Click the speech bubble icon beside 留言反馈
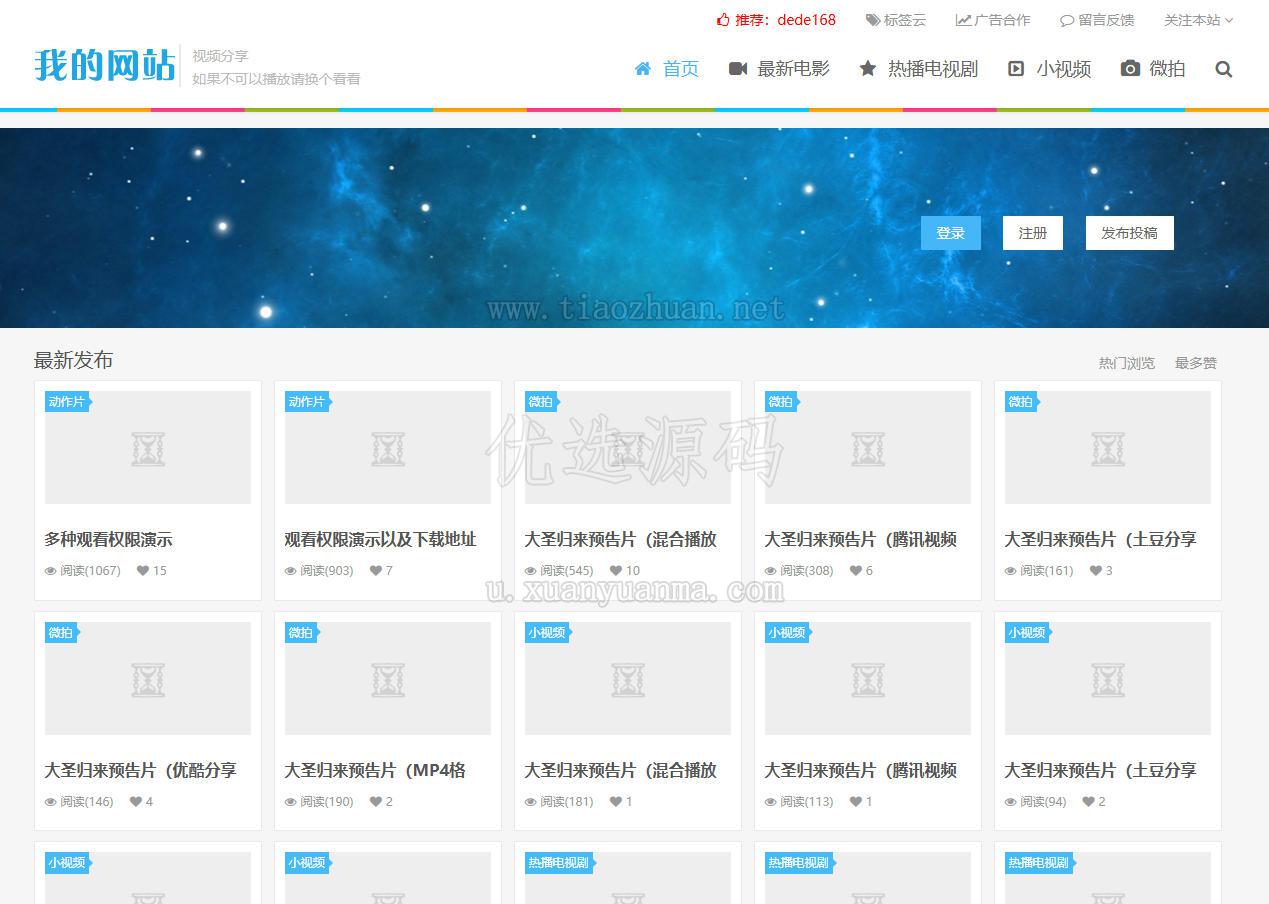 (x=1067, y=20)
